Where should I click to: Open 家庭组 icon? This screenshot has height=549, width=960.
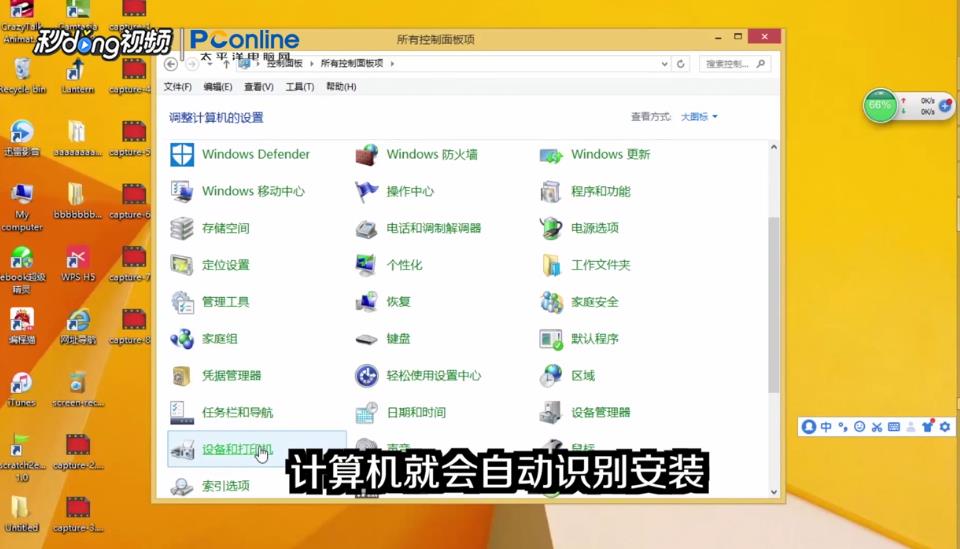tap(182, 338)
